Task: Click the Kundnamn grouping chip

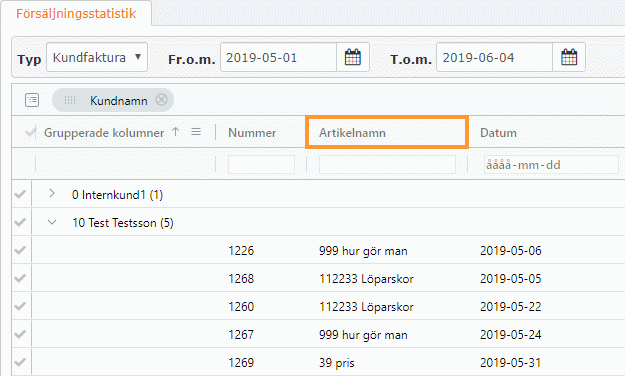Action: [113, 100]
